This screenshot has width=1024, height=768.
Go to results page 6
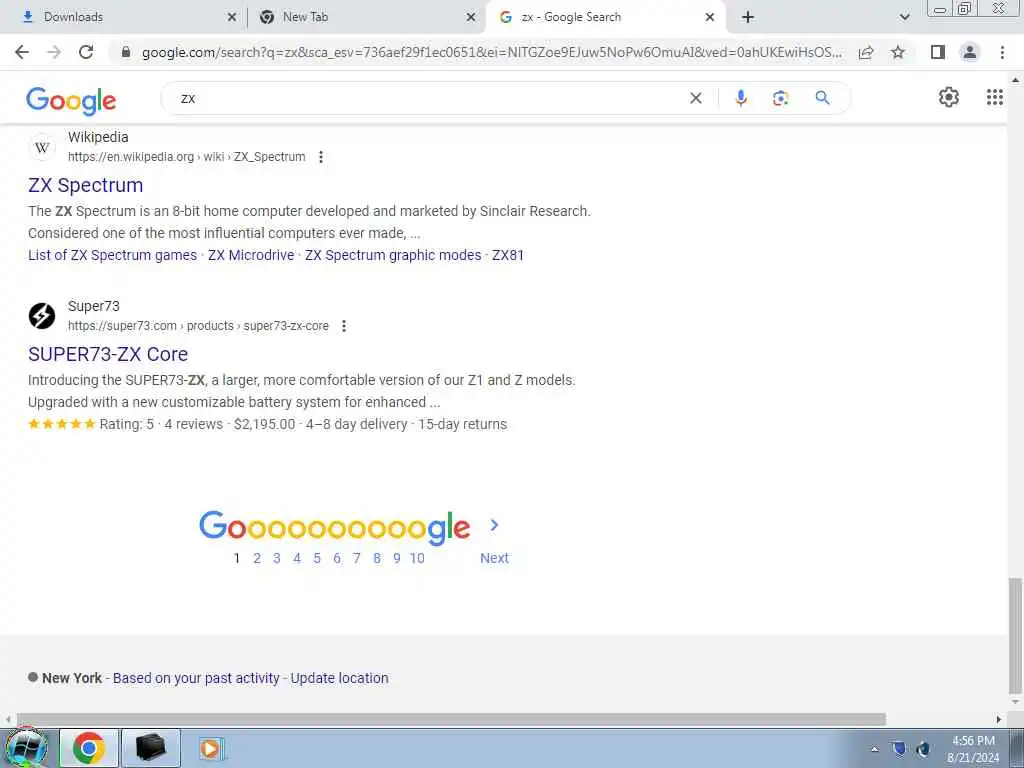337,558
